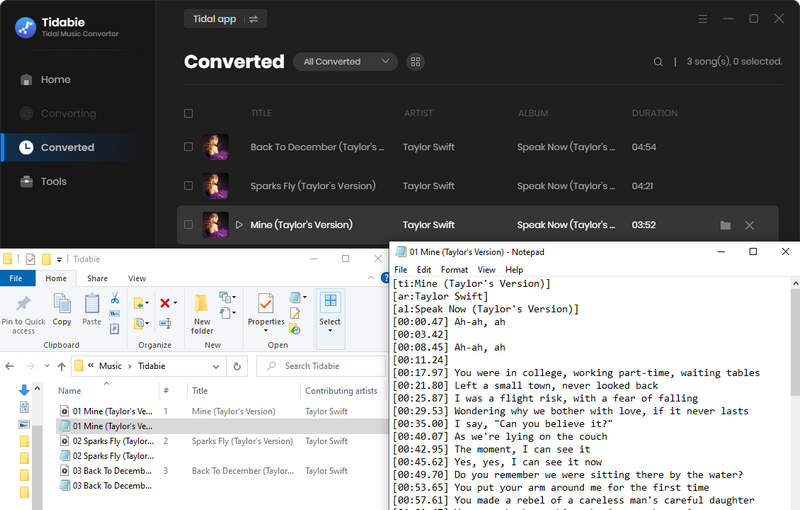Click the Notepad vertical scrollbar thumb
Viewport: 800px width, 510px height.
(x=795, y=342)
